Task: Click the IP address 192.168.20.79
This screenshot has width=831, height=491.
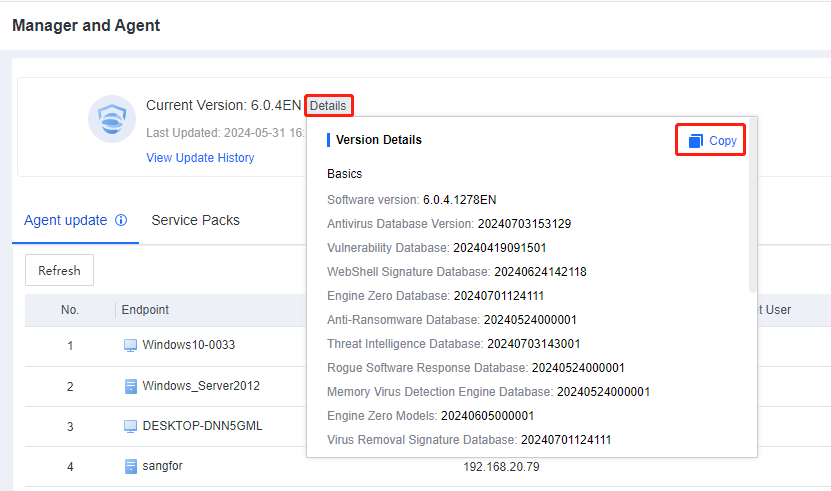Action: [x=501, y=466]
